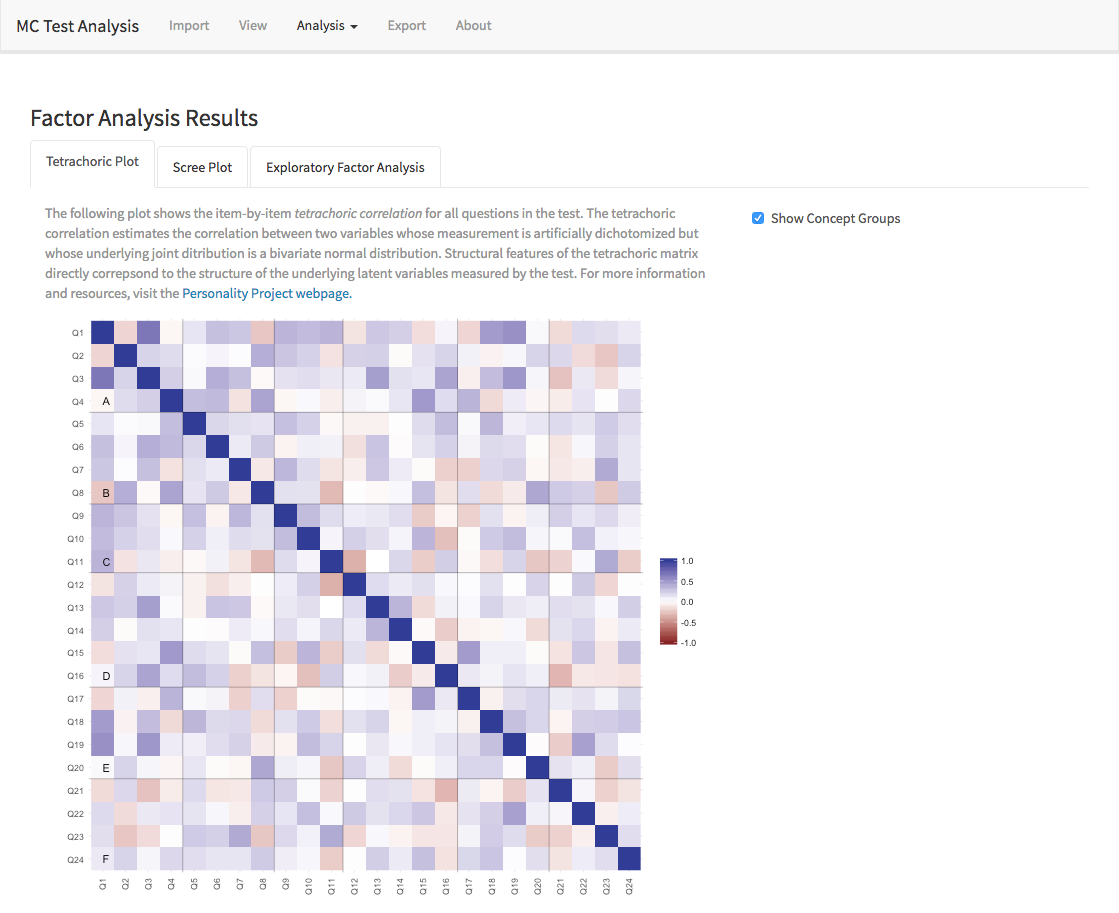Screen dimensions: 1119x913
Task: Open the View menu item
Action: pos(253,26)
